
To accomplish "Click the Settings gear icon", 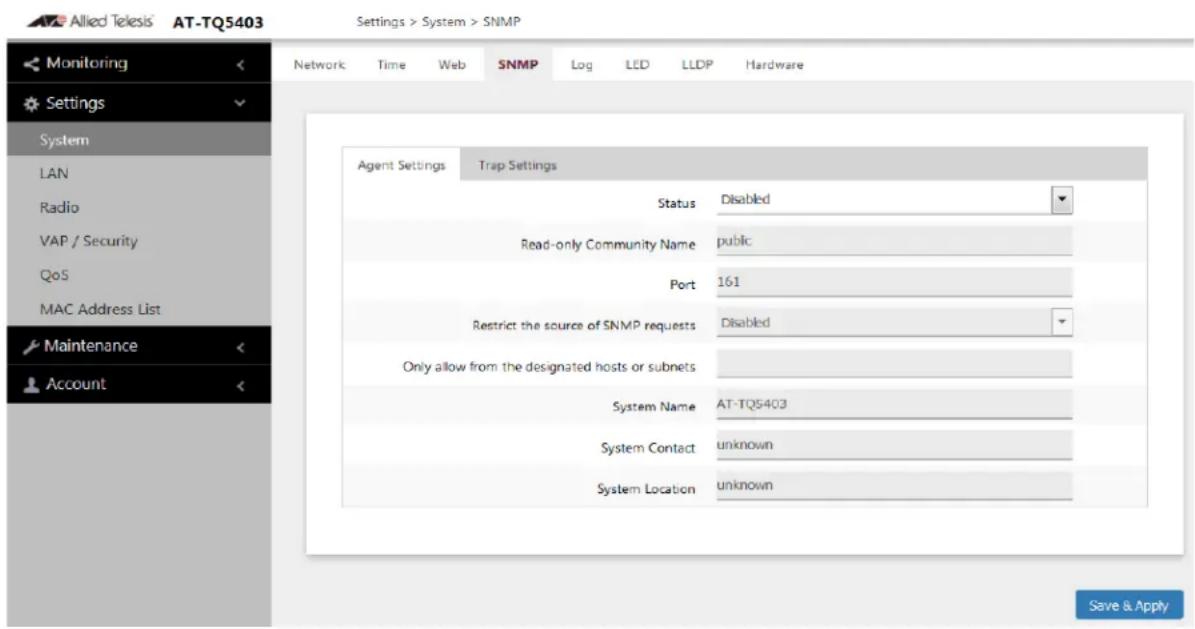I will tap(31, 104).
